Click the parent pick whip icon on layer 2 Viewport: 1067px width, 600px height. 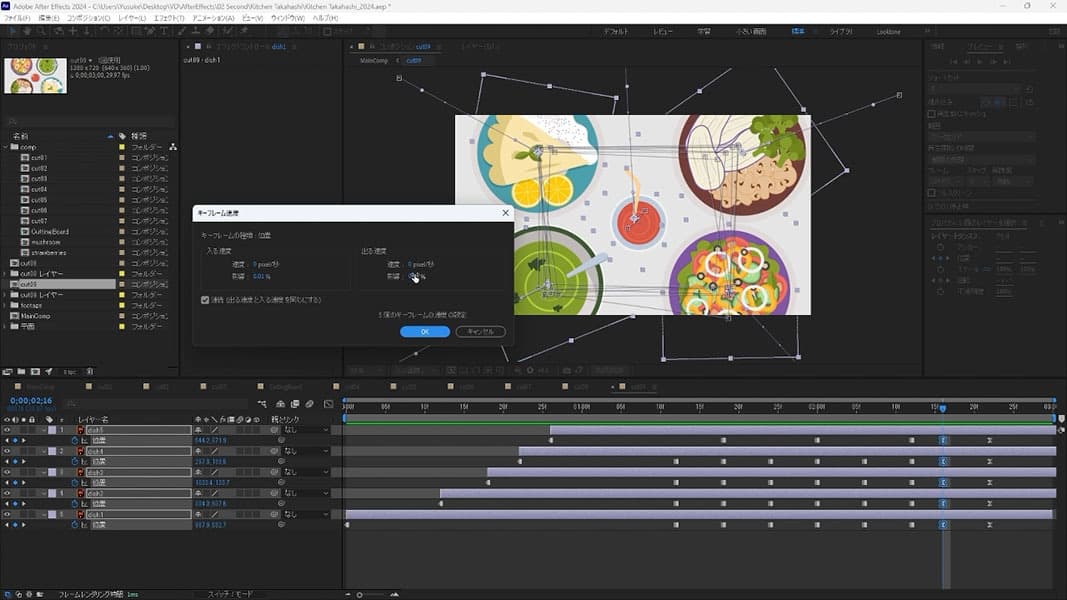pos(274,451)
